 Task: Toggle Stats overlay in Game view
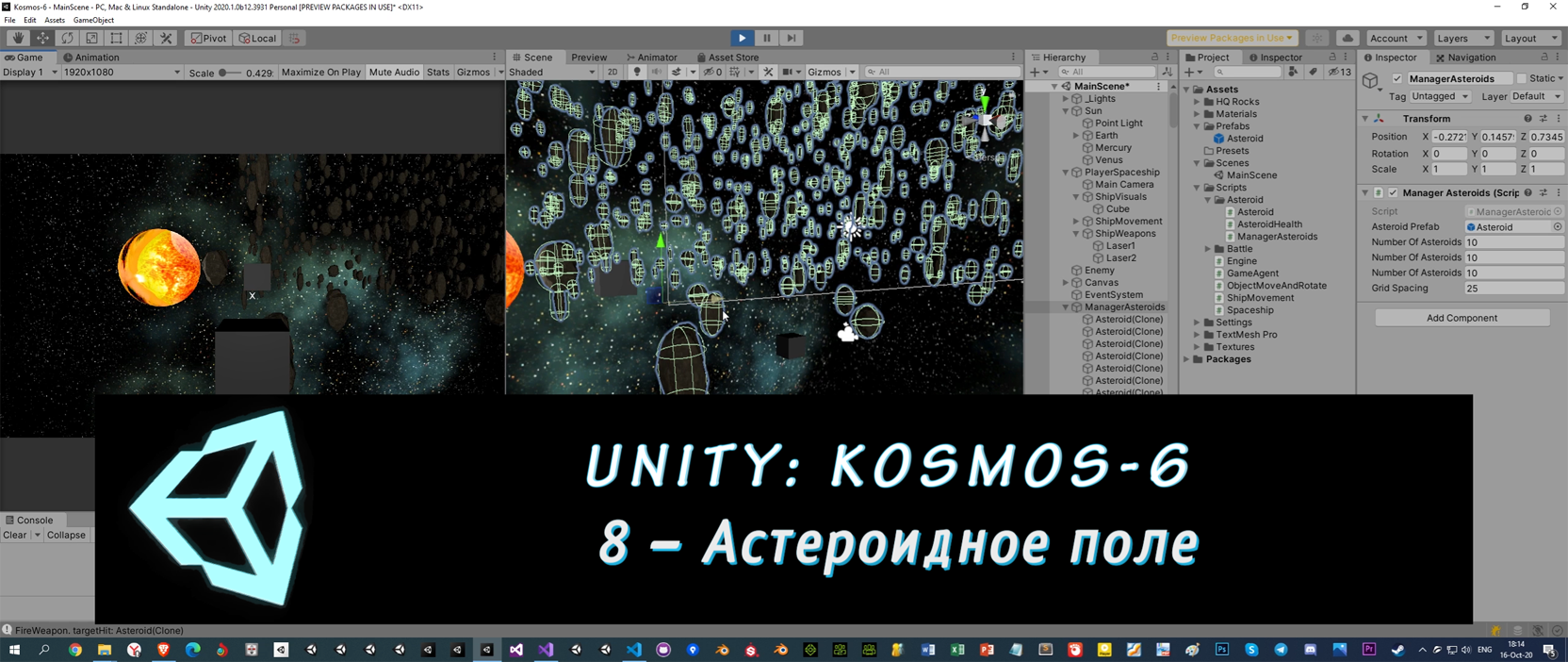click(x=438, y=73)
